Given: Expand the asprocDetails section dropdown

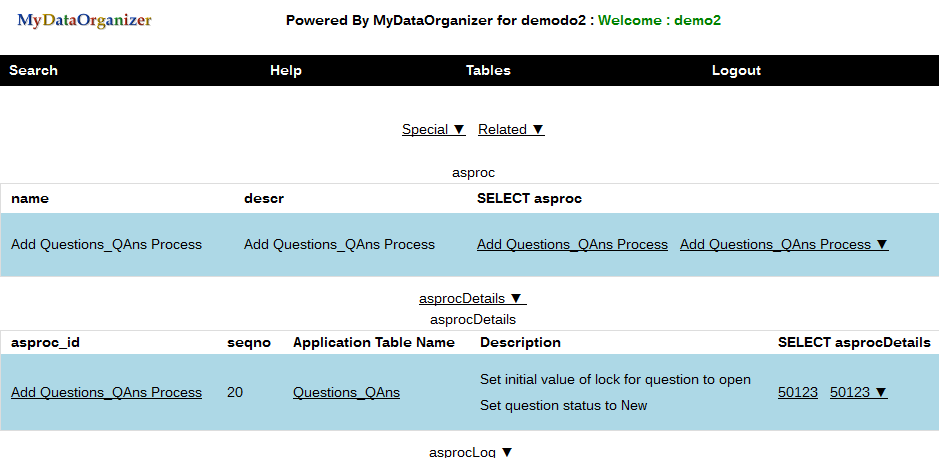Looking at the screenshot, I should point(472,299).
